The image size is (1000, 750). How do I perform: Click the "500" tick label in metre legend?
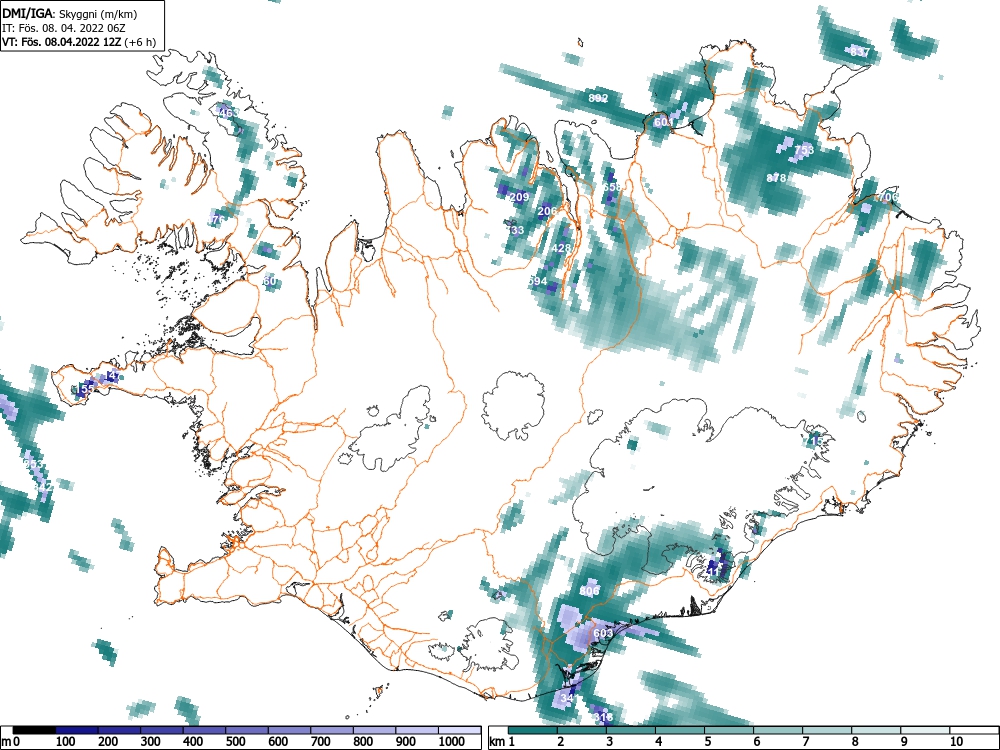pos(235,741)
